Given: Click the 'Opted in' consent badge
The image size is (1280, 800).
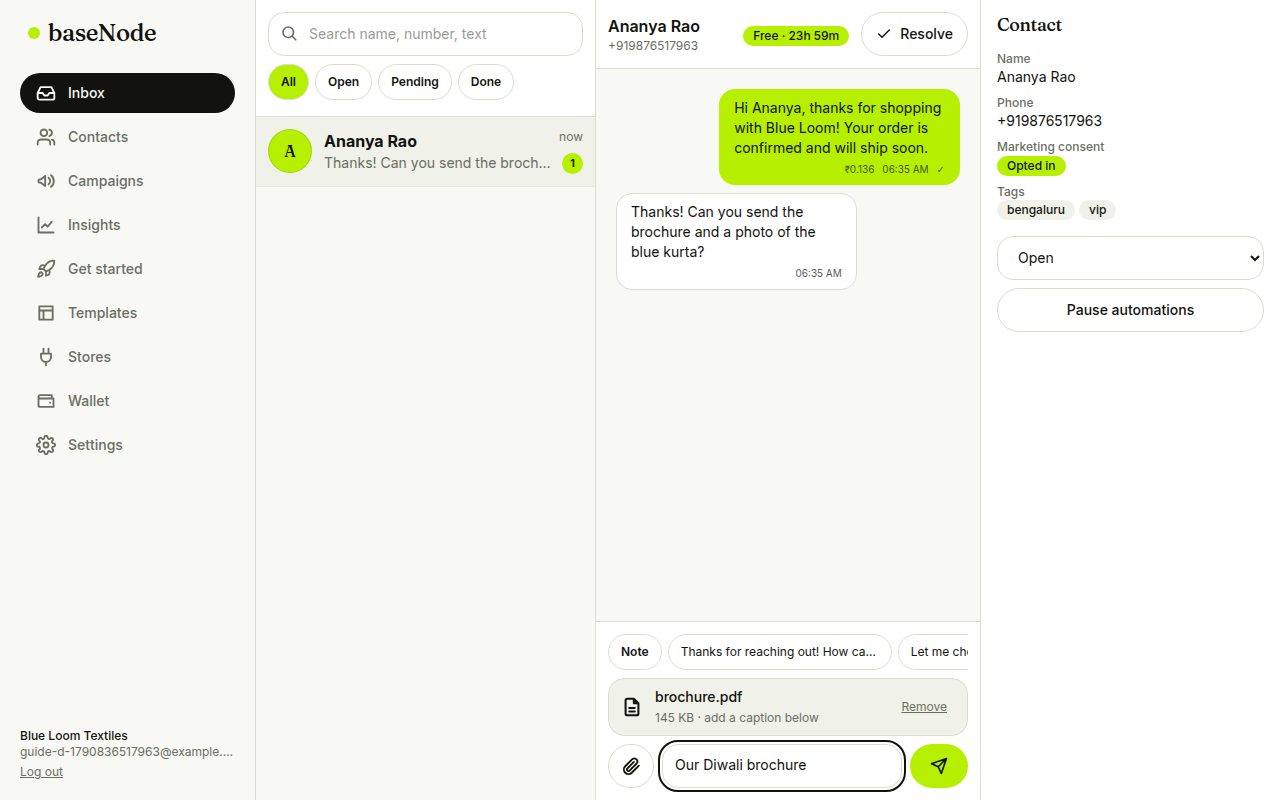Looking at the screenshot, I should [x=1031, y=166].
